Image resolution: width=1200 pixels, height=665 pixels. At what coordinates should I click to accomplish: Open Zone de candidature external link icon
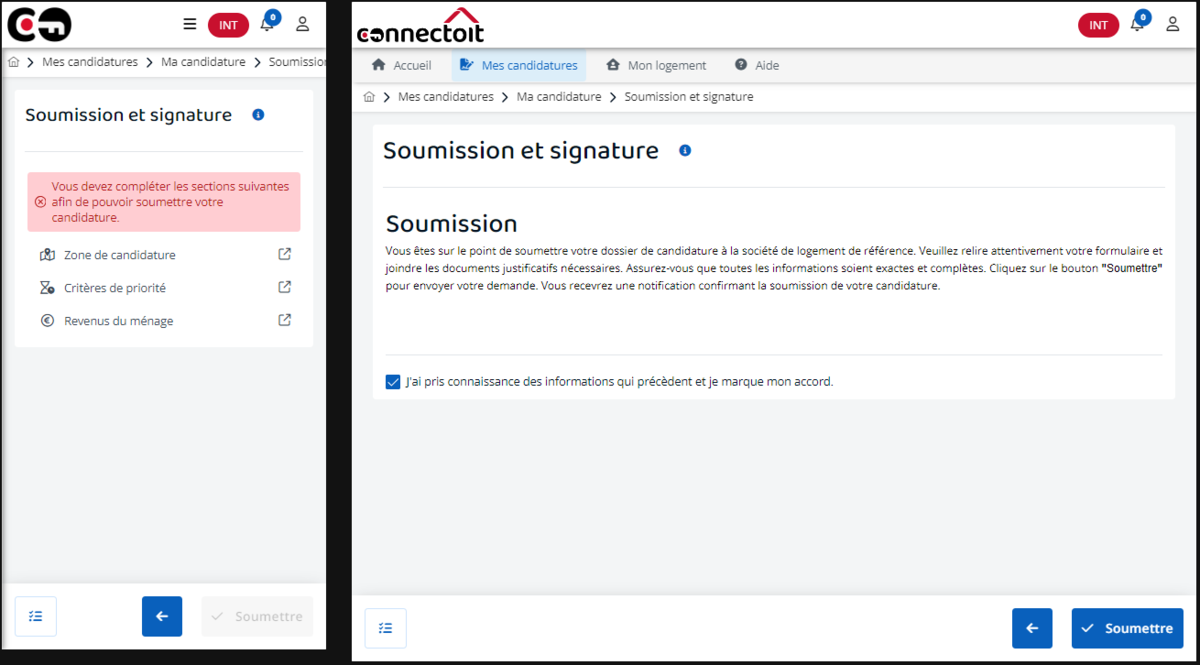[285, 254]
